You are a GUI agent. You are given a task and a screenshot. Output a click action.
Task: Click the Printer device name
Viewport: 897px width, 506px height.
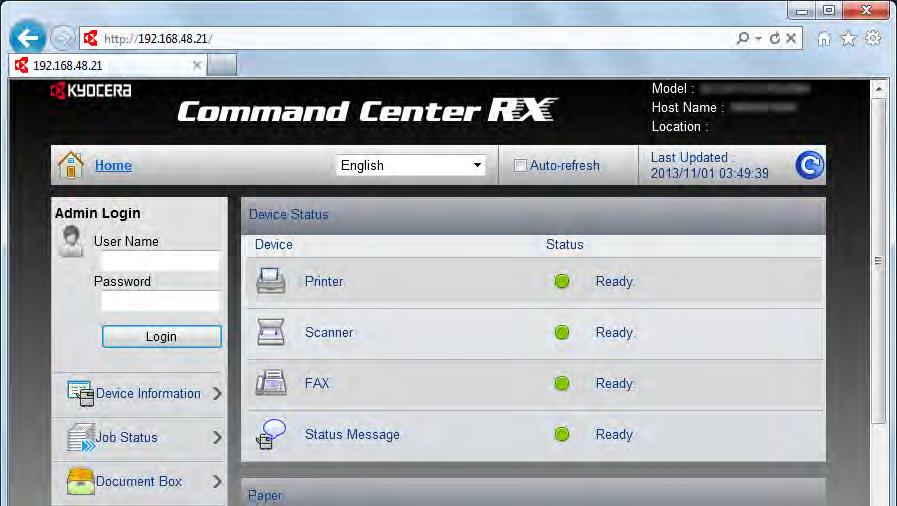tap(324, 281)
